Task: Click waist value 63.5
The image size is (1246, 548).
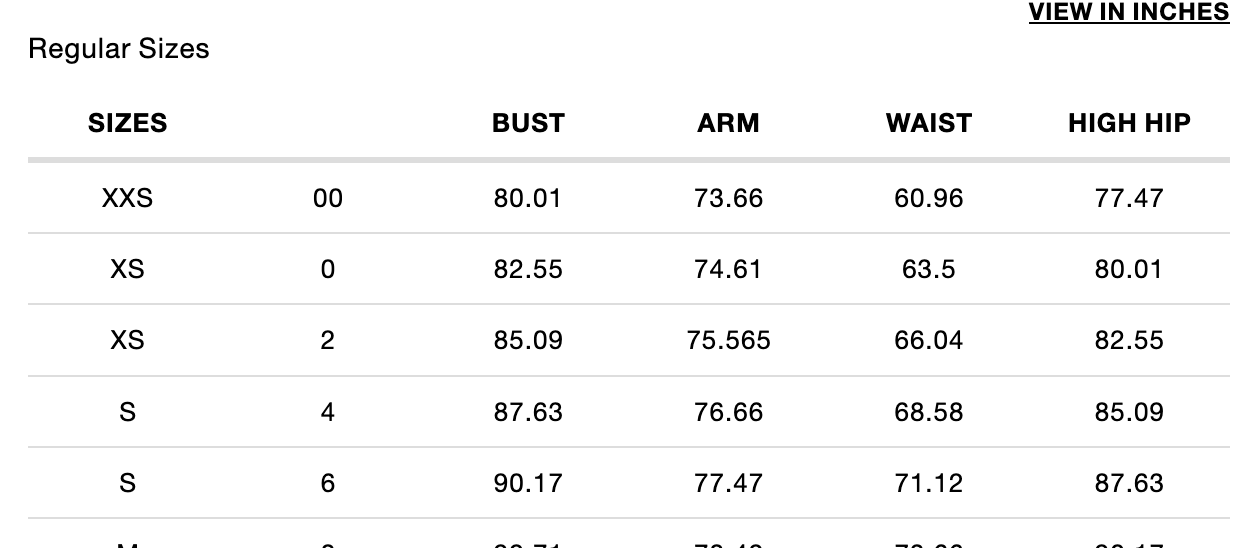Action: click(x=928, y=269)
